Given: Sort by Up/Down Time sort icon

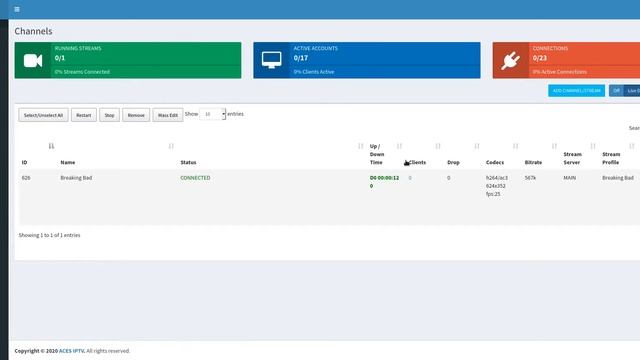Looking at the screenshot, I should [x=399, y=146].
